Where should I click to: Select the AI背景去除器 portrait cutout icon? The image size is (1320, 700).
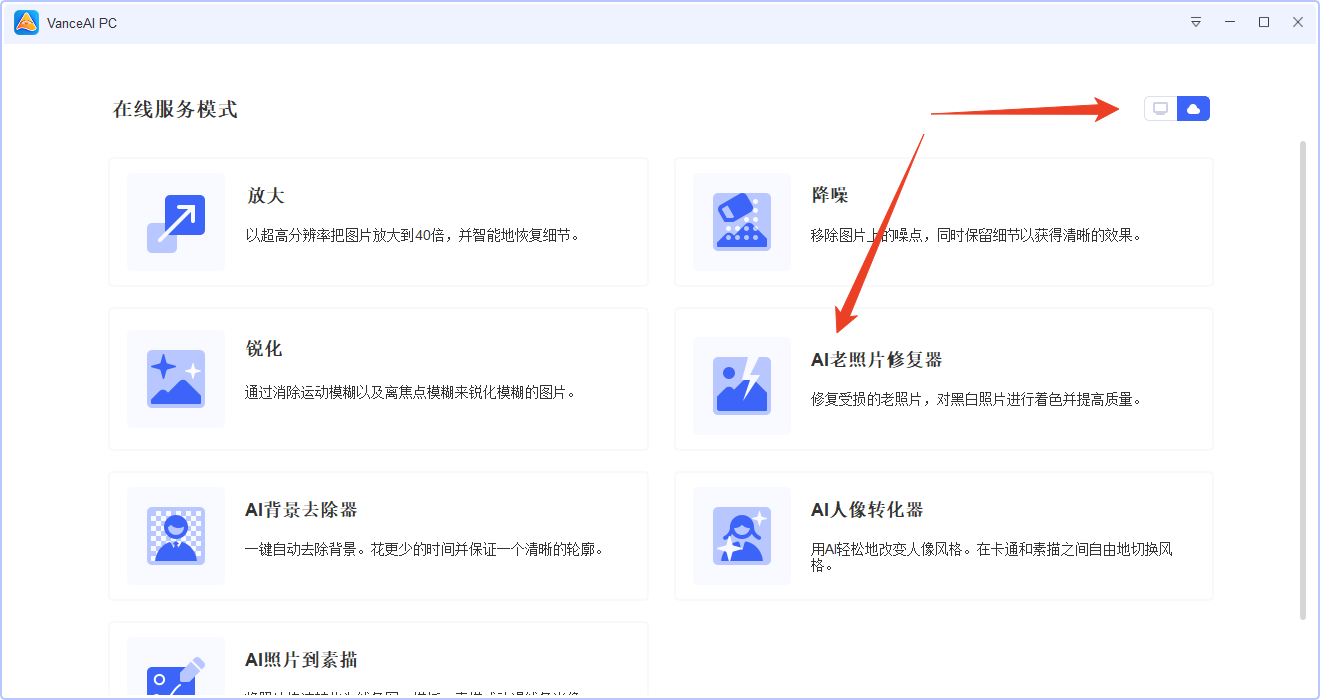click(175, 536)
